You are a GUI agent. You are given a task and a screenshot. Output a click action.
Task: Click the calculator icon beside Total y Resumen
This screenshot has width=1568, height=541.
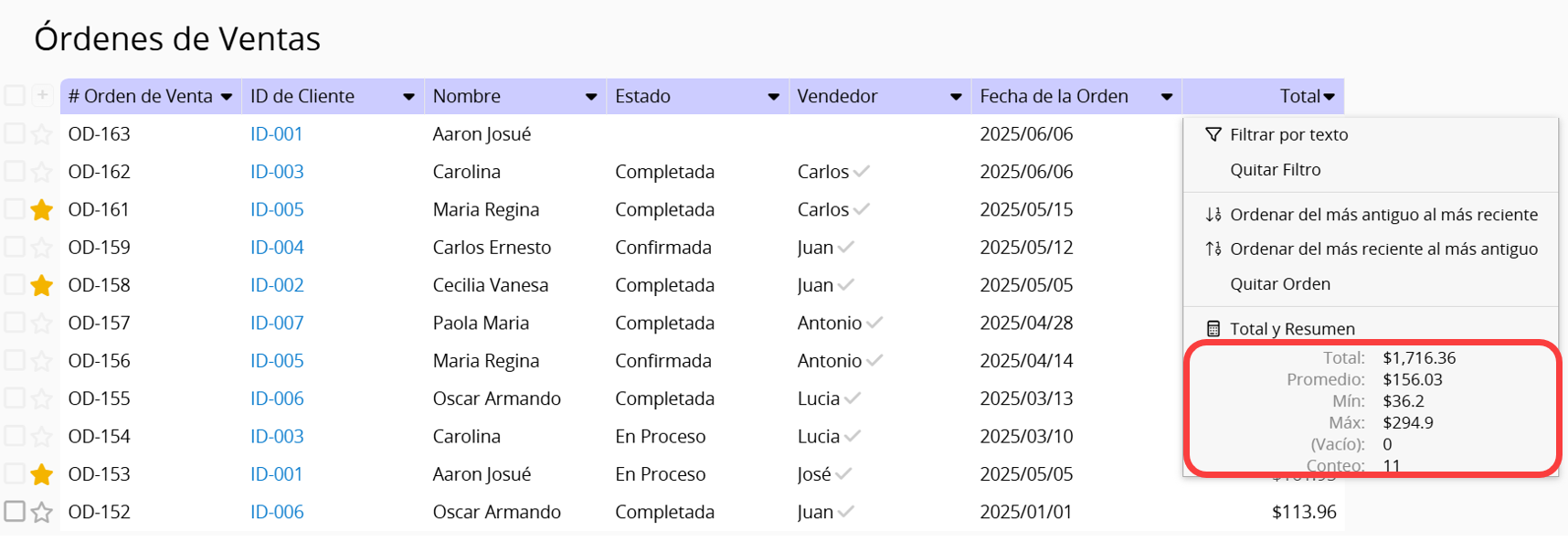pyautogui.click(x=1213, y=329)
